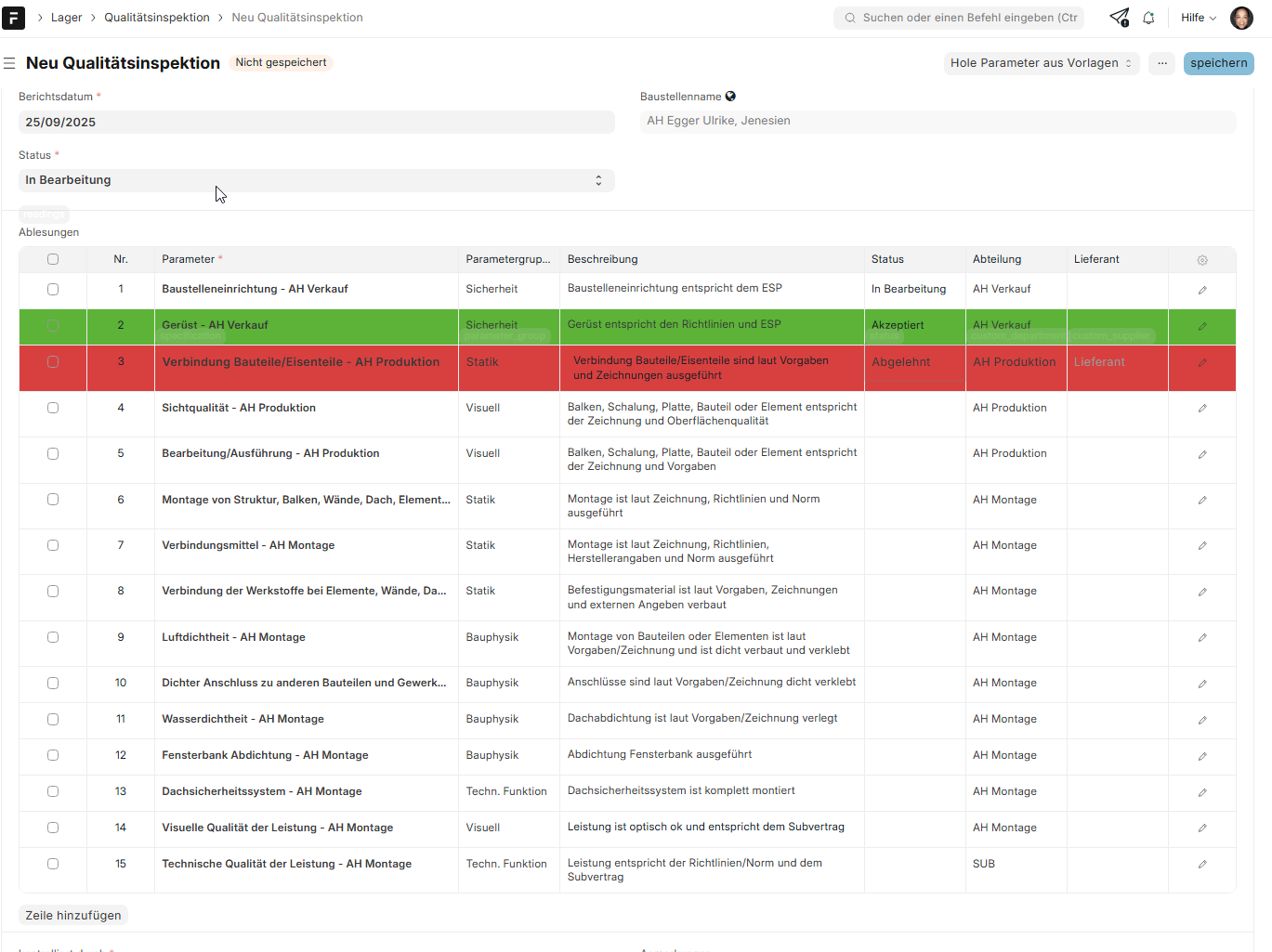The width and height of the screenshot is (1272, 952).
Task: Click the Berichtsdatum date field
Action: coord(316,123)
